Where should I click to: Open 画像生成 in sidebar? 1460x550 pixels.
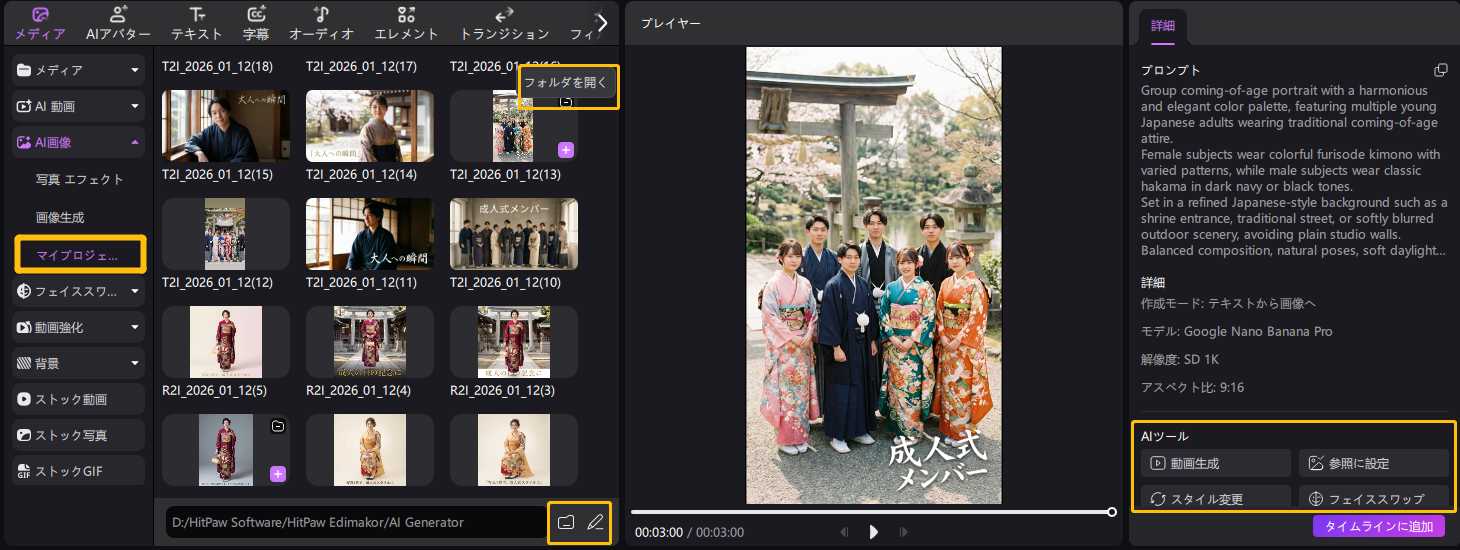(x=60, y=217)
